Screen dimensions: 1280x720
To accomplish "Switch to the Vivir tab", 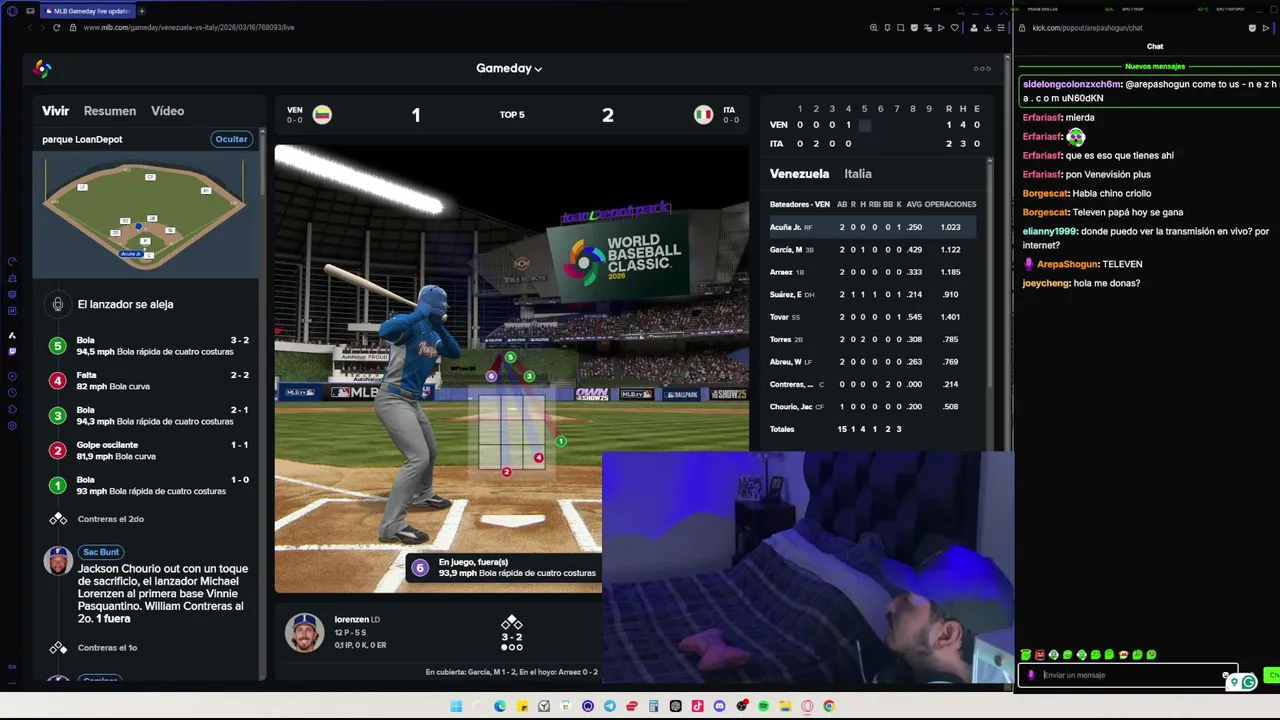I will pos(55,111).
